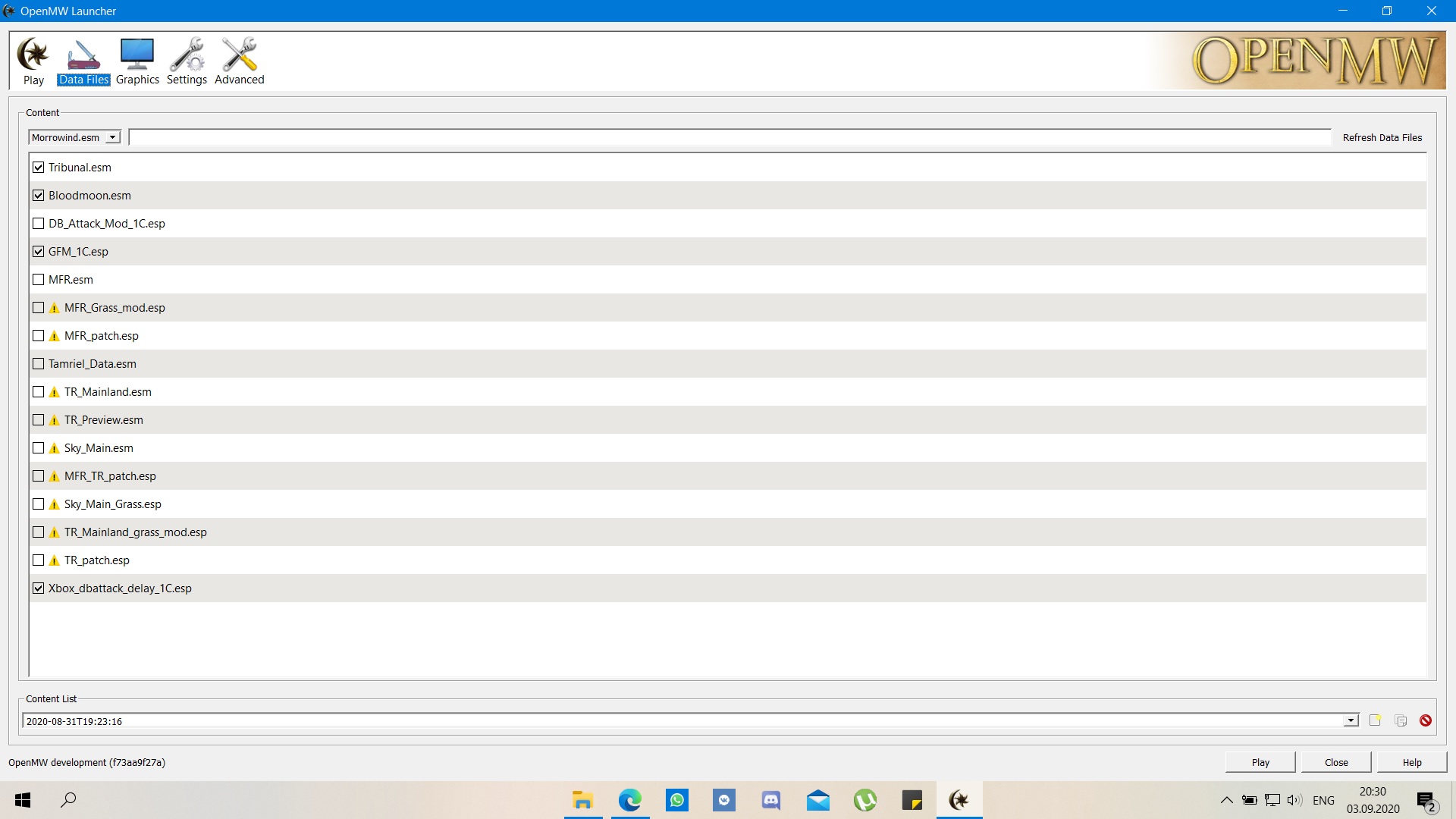Click warning icon next to MFR_Grass_mod.esp

coord(54,308)
